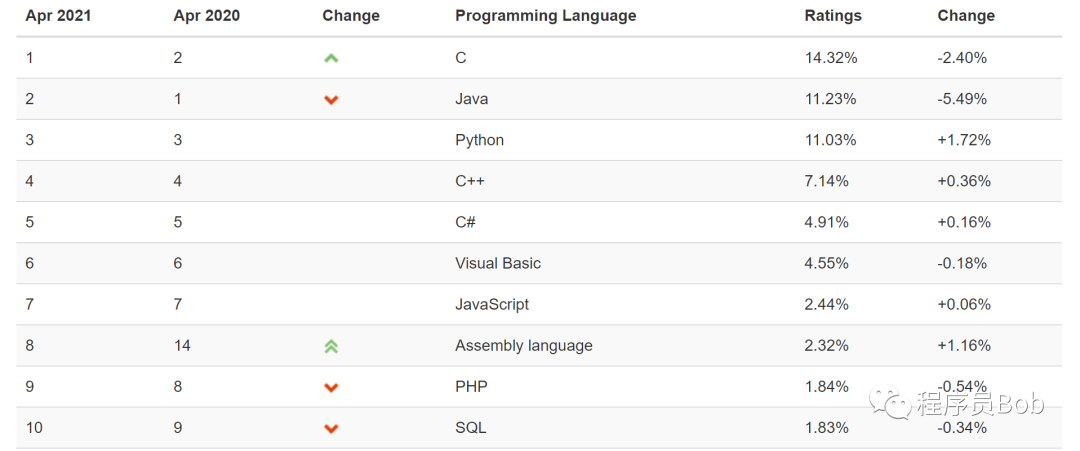Click the 14.32% rating value
This screenshot has width=1080, height=451.
pos(831,59)
